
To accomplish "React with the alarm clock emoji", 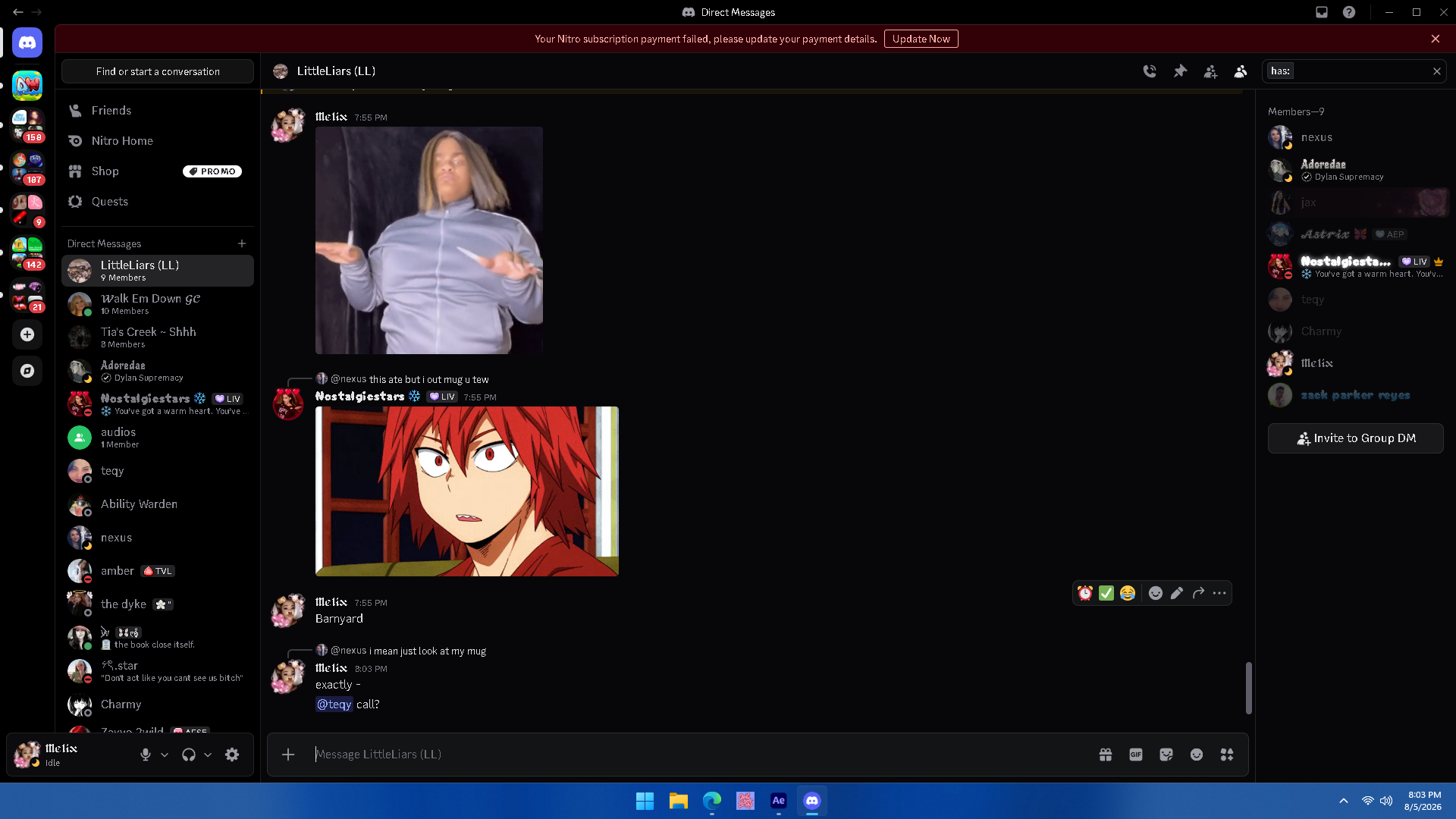I will point(1085,593).
